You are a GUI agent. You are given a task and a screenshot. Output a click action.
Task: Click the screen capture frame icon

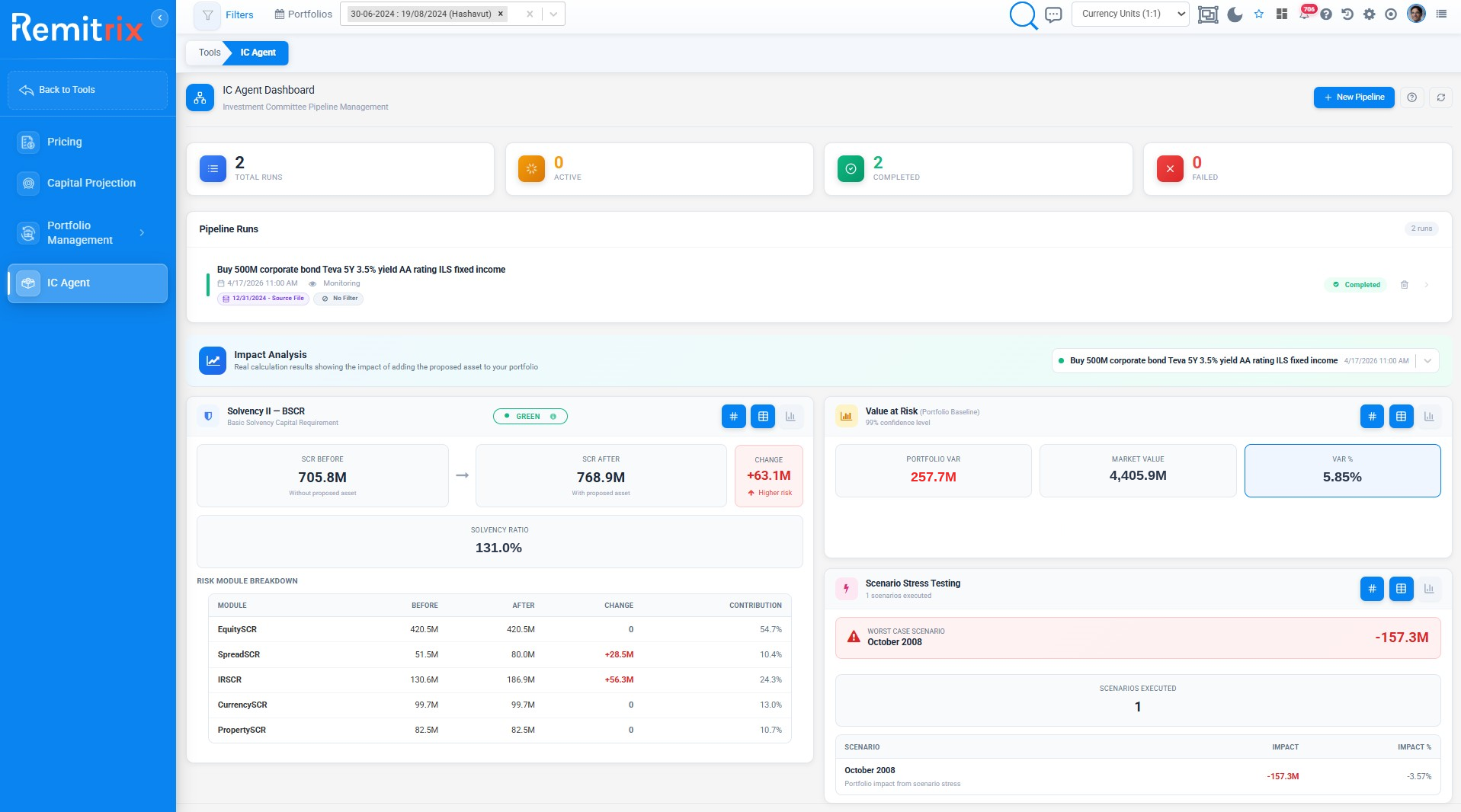point(1208,14)
